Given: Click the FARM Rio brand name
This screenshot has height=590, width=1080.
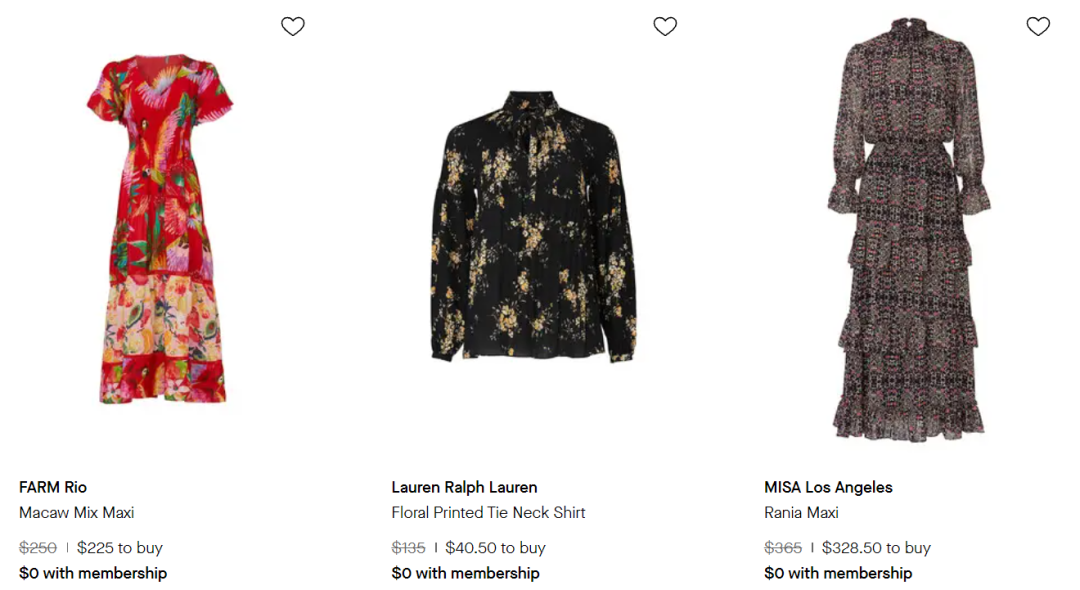Looking at the screenshot, I should click(53, 487).
